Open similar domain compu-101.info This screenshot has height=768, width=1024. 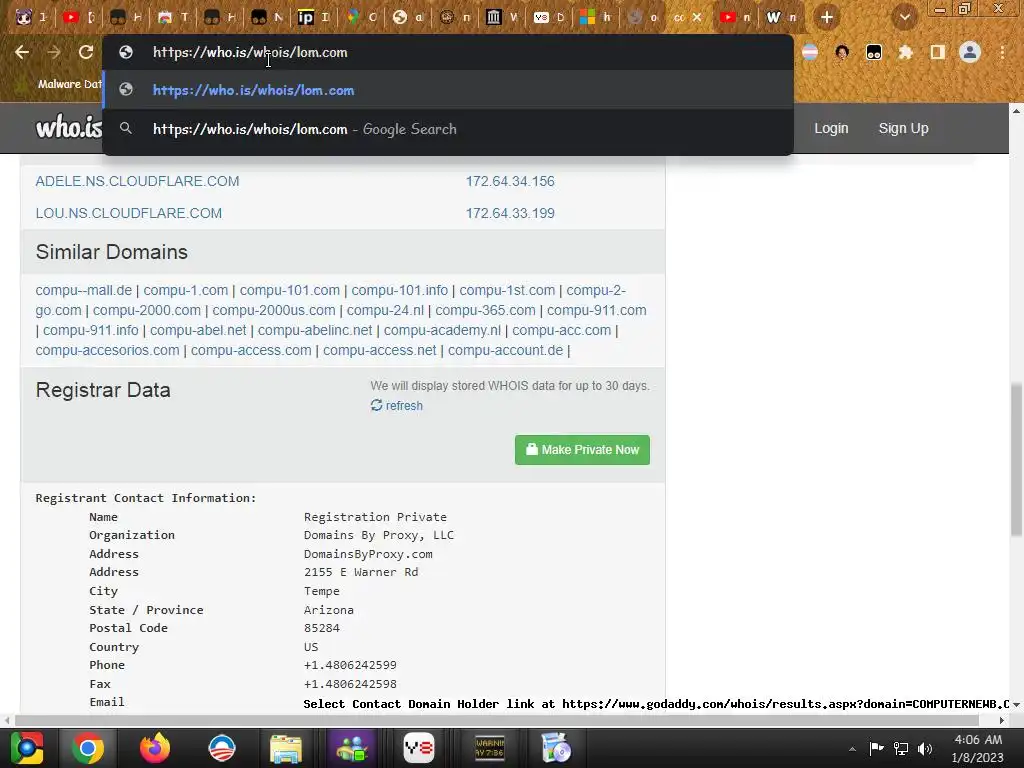[400, 290]
